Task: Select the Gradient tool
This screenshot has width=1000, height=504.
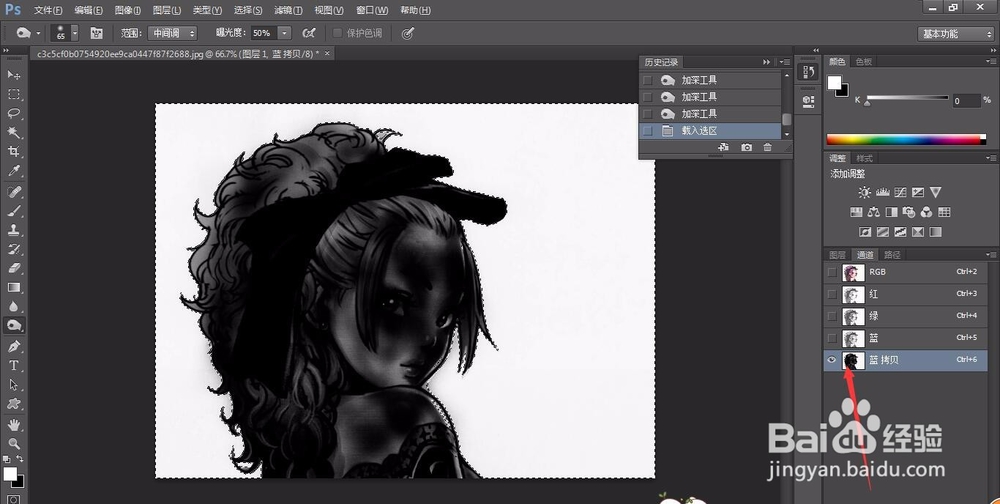Action: (13, 288)
